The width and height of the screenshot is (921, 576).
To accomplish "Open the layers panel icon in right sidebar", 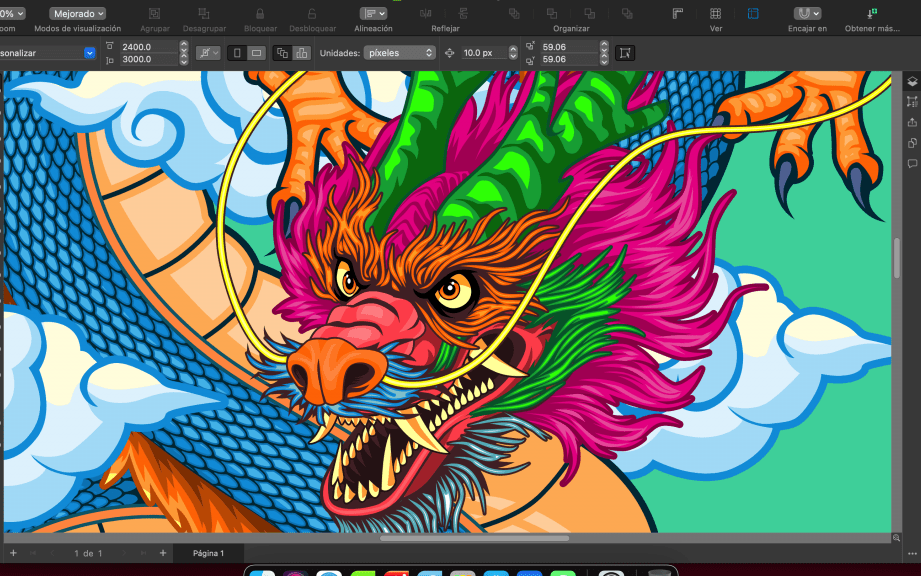I will pyautogui.click(x=912, y=81).
